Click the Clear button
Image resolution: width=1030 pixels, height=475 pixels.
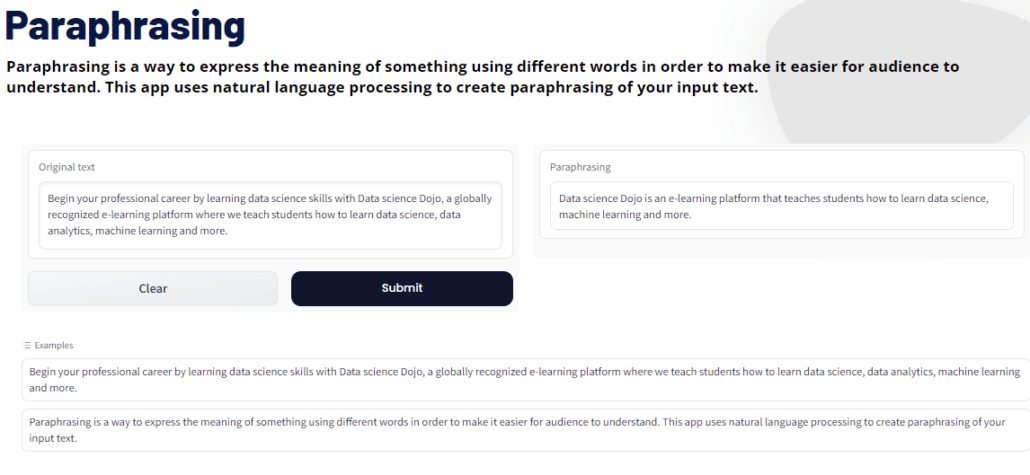click(153, 288)
